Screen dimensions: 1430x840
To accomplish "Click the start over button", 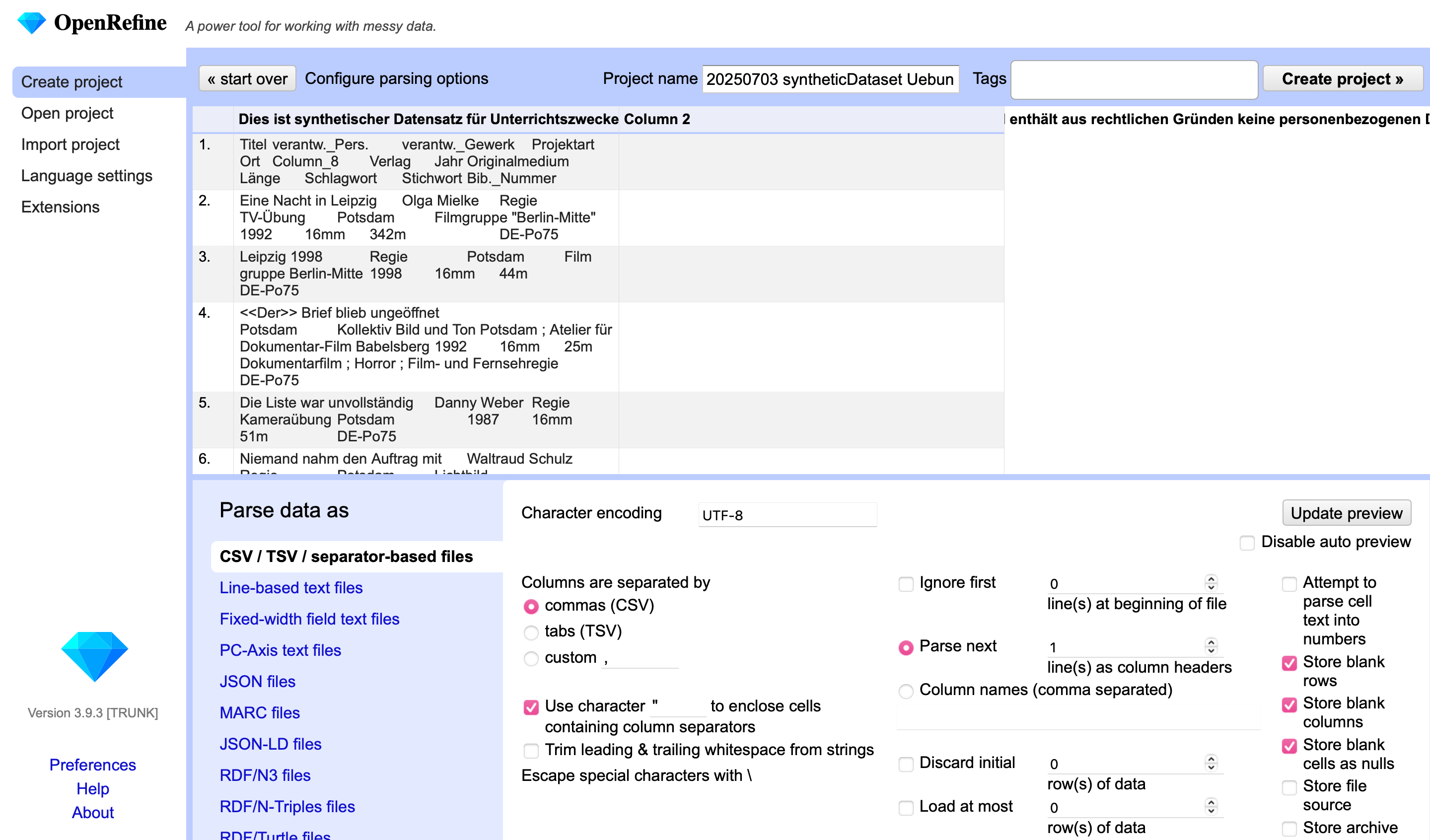I will (x=247, y=78).
